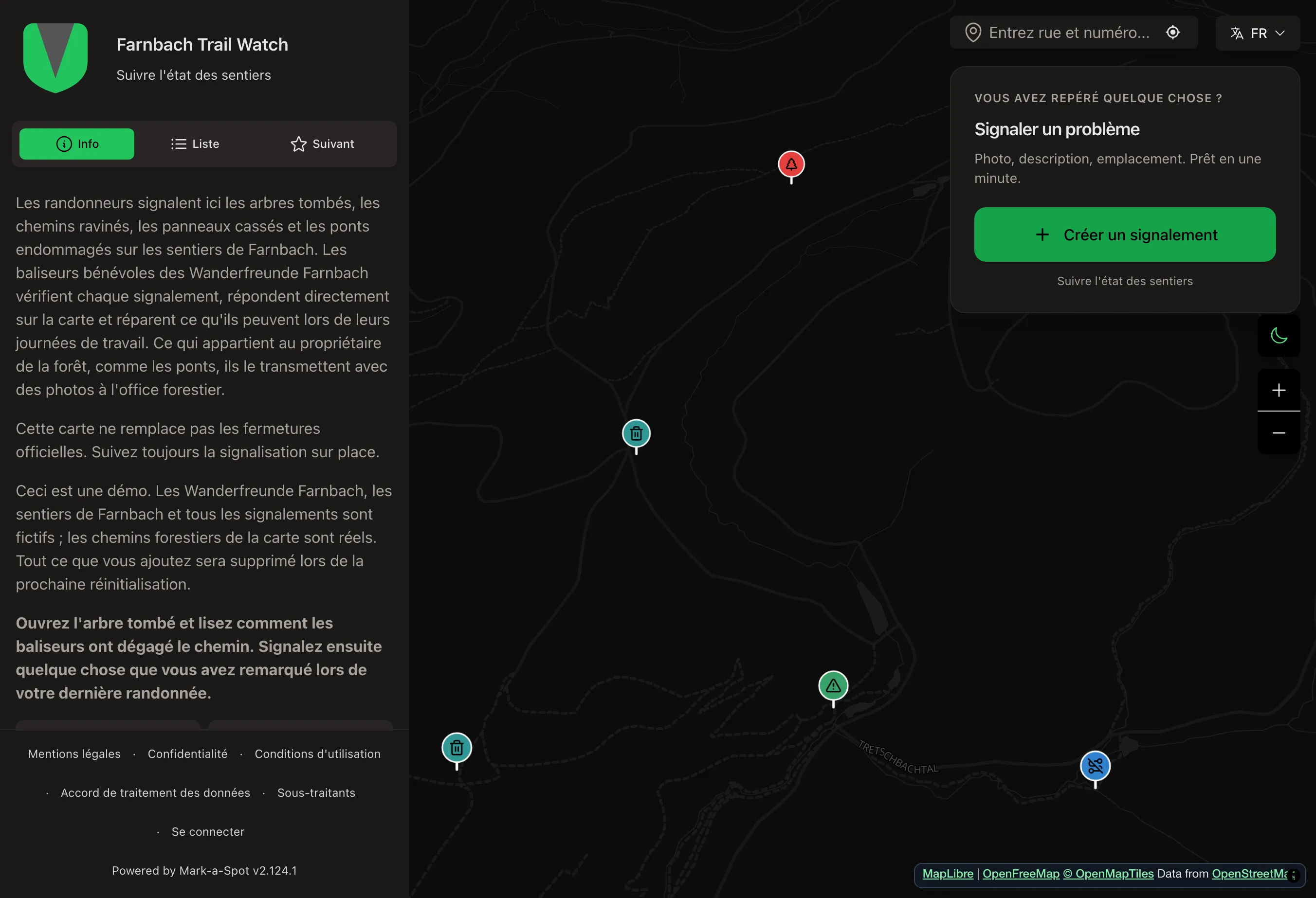This screenshot has width=1316, height=898.
Task: Click the Farnbach Trail Watch shield logo
Action: point(55,58)
